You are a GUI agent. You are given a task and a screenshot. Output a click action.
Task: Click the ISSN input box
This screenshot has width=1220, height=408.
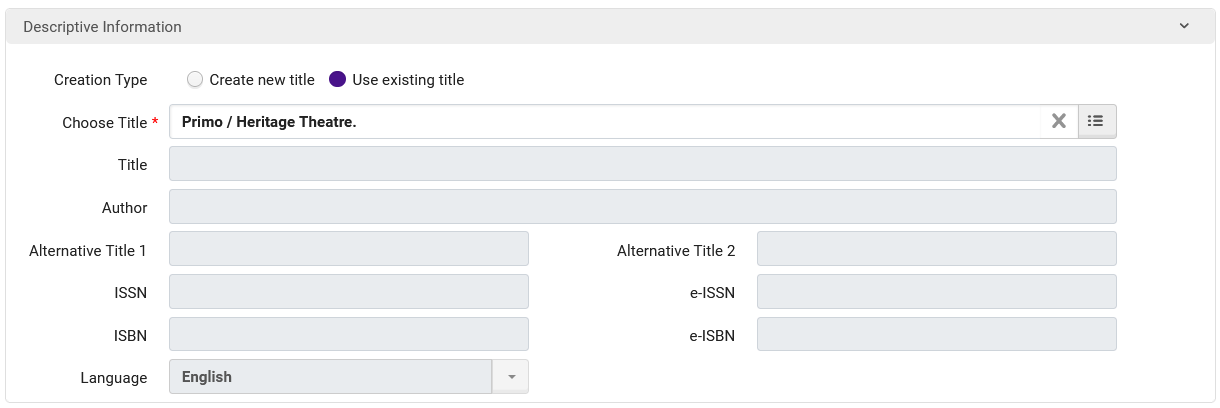(348, 292)
